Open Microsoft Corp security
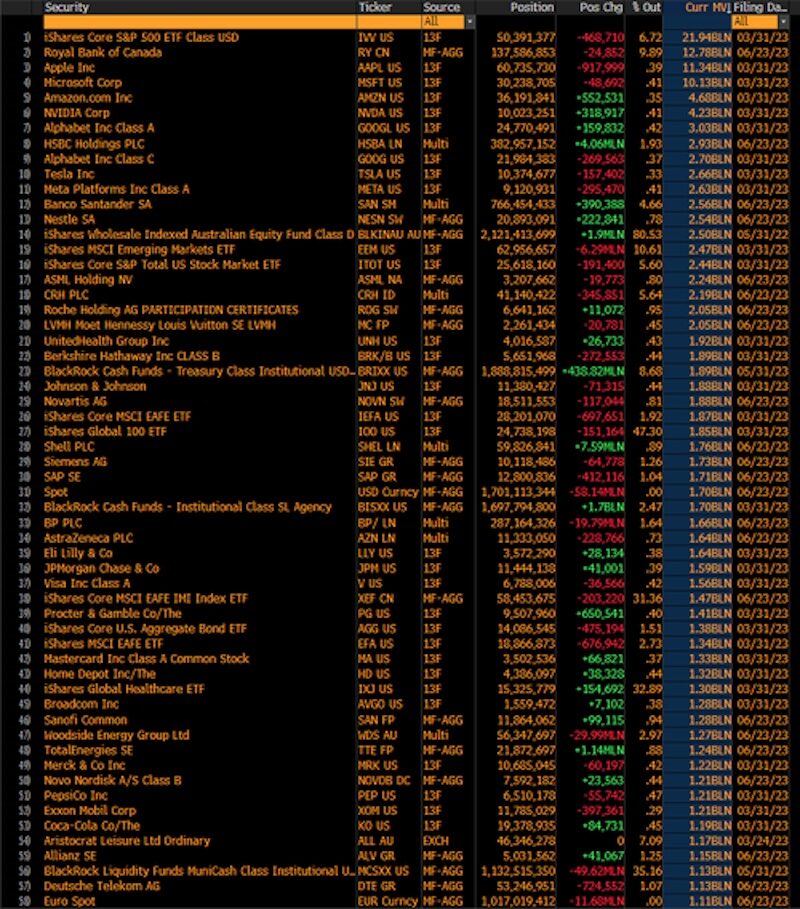The image size is (800, 909). [x=82, y=82]
